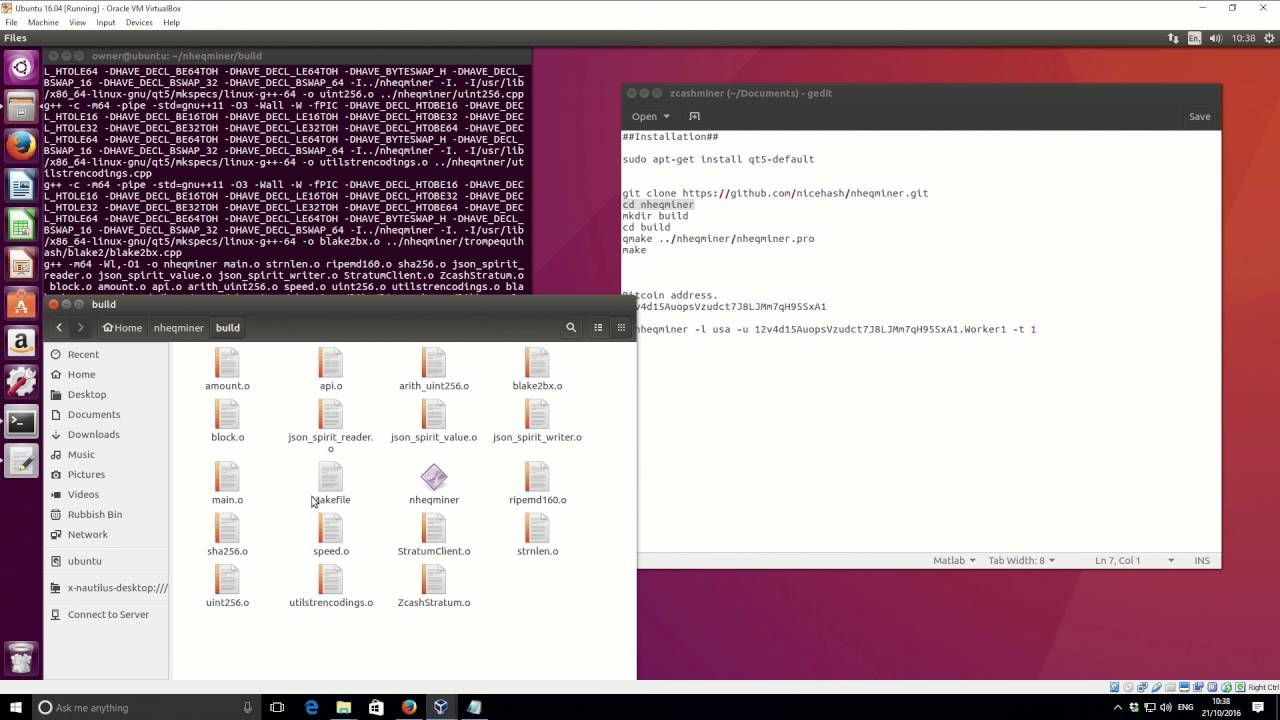Open Files manager launcher icon
Viewport: 1280px width, 720px height.
click(x=21, y=107)
